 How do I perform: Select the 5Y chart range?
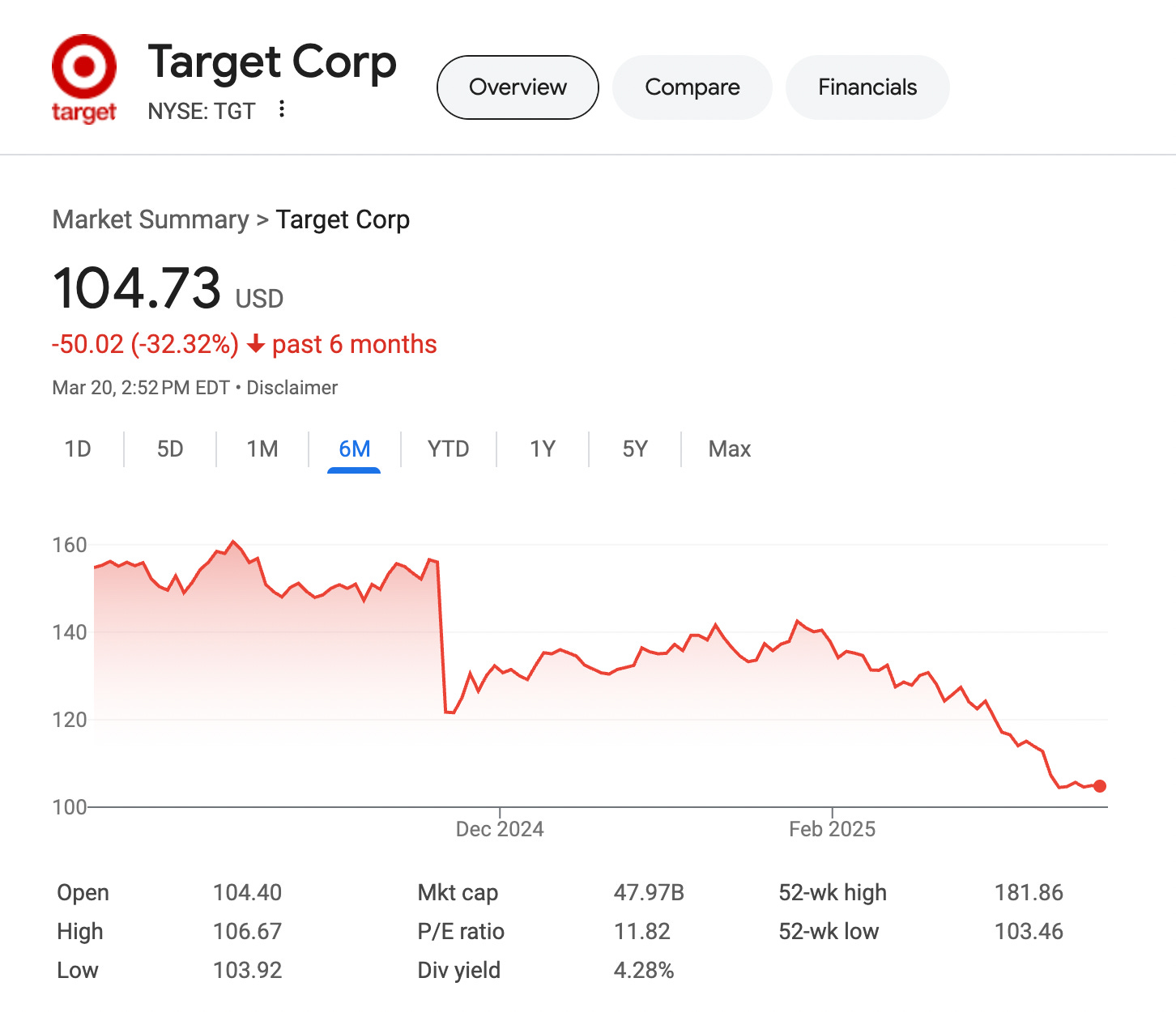click(x=634, y=449)
